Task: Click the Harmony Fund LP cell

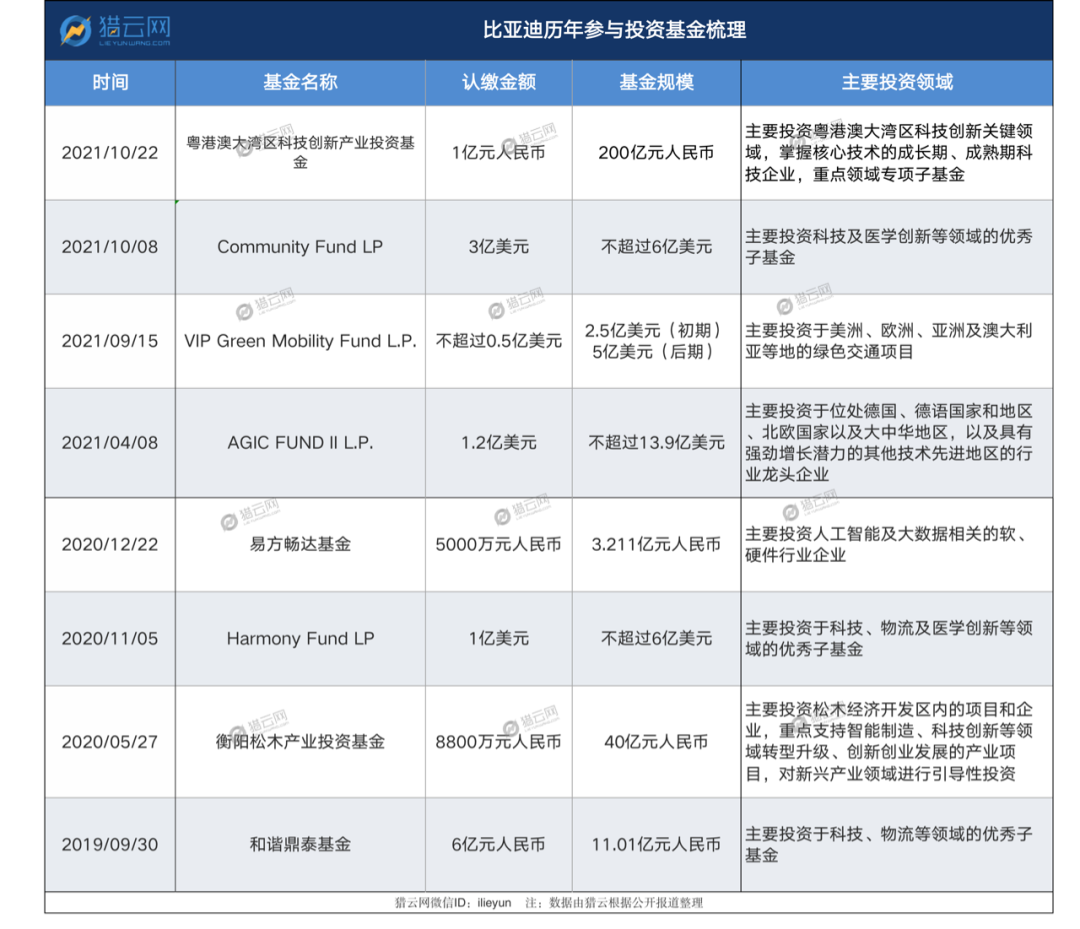Action: tap(300, 639)
